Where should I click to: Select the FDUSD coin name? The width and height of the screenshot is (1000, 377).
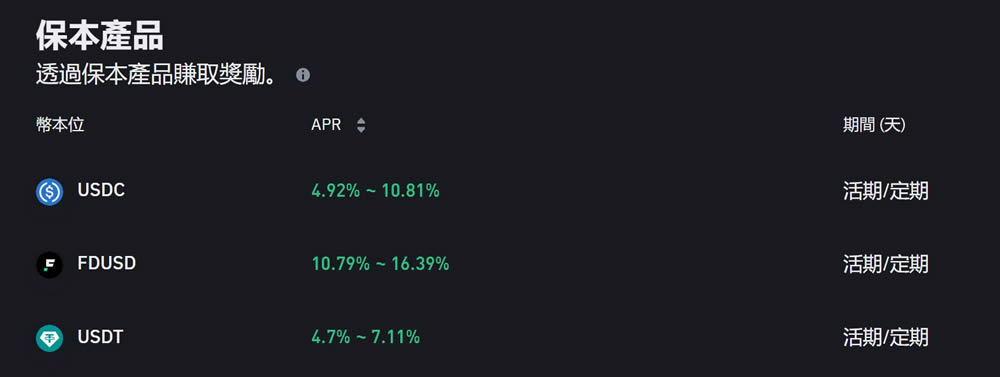click(107, 263)
